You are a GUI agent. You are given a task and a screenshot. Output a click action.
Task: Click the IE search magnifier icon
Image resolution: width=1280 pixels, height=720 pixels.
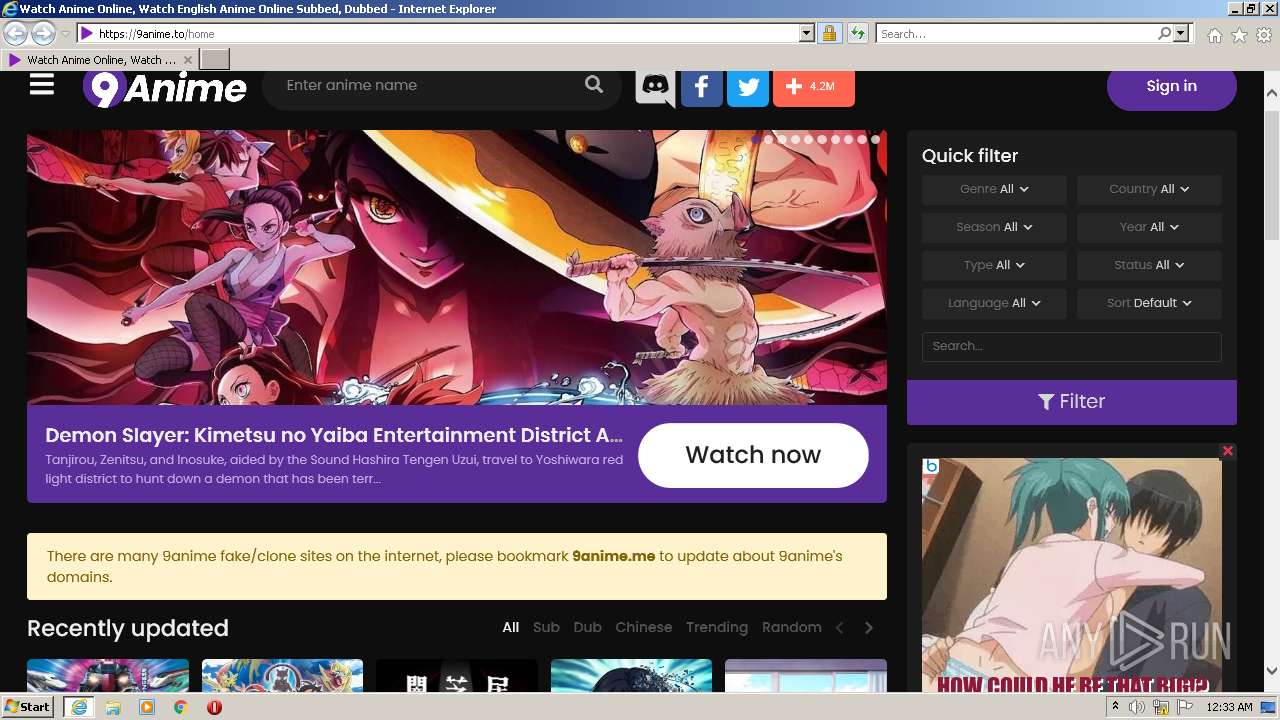pyautogui.click(x=1164, y=33)
